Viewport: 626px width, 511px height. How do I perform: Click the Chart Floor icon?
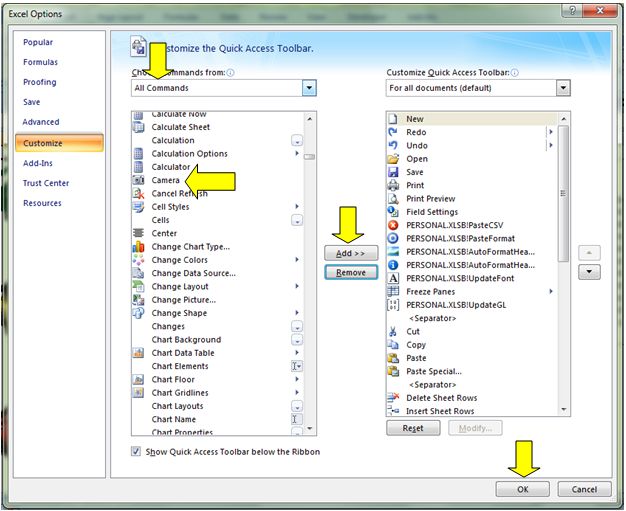tap(139, 379)
